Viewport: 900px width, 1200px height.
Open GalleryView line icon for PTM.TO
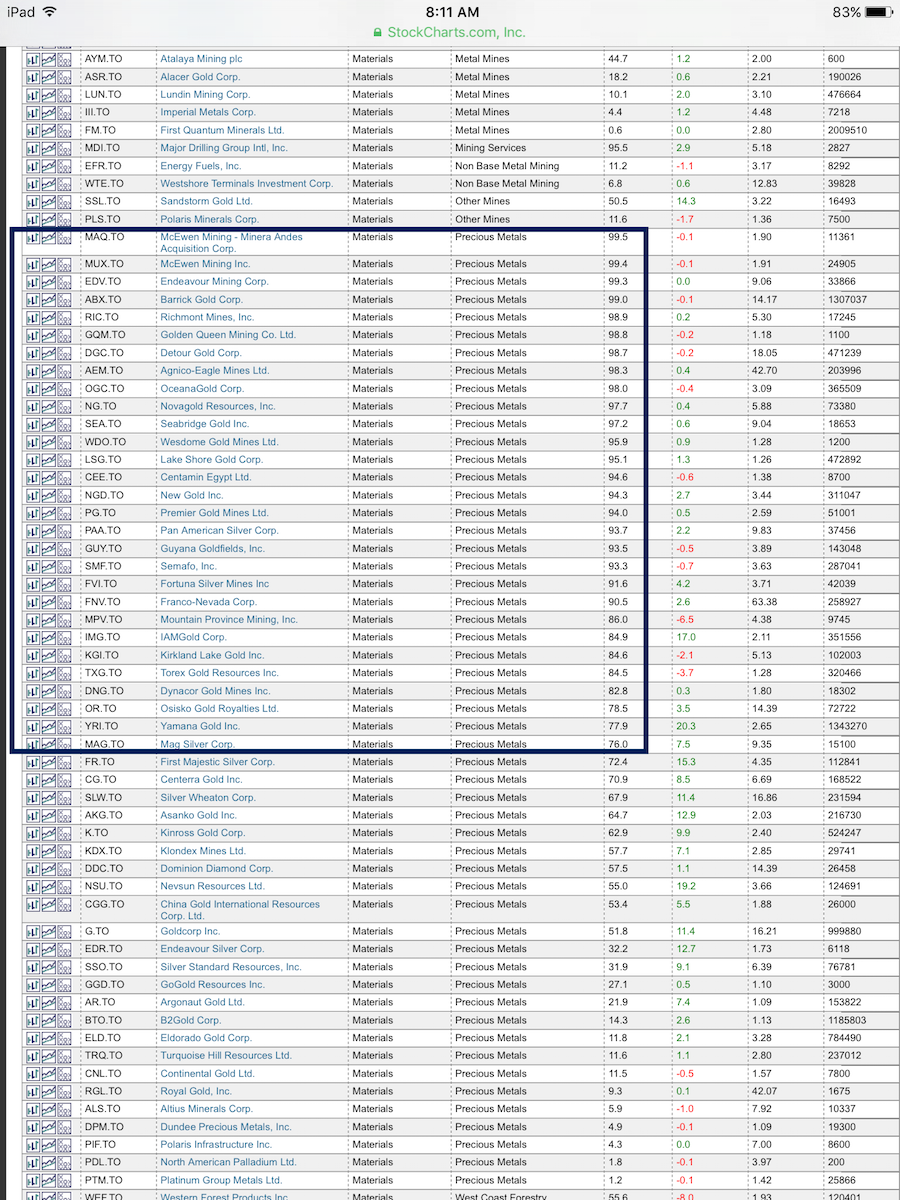coord(48,1180)
